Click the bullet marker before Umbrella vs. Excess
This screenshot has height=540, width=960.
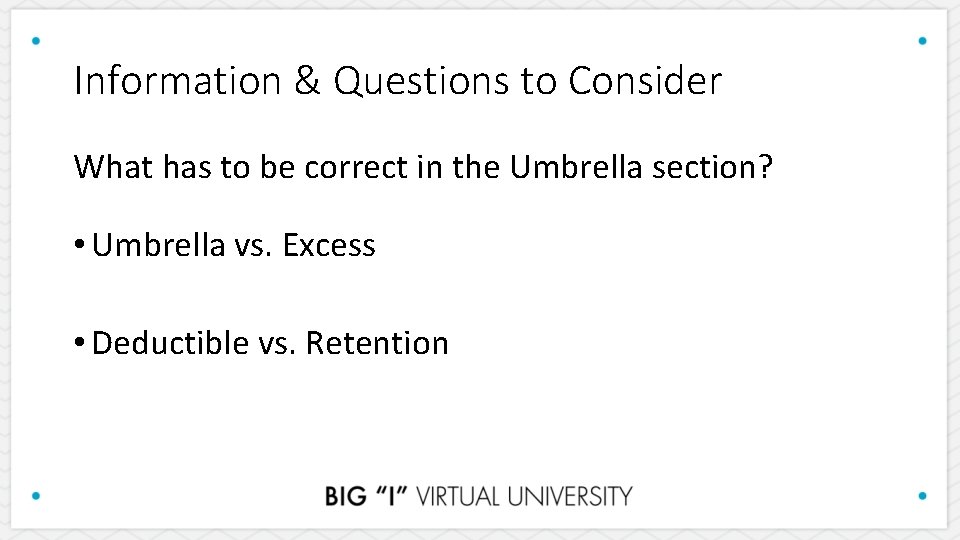79,246
